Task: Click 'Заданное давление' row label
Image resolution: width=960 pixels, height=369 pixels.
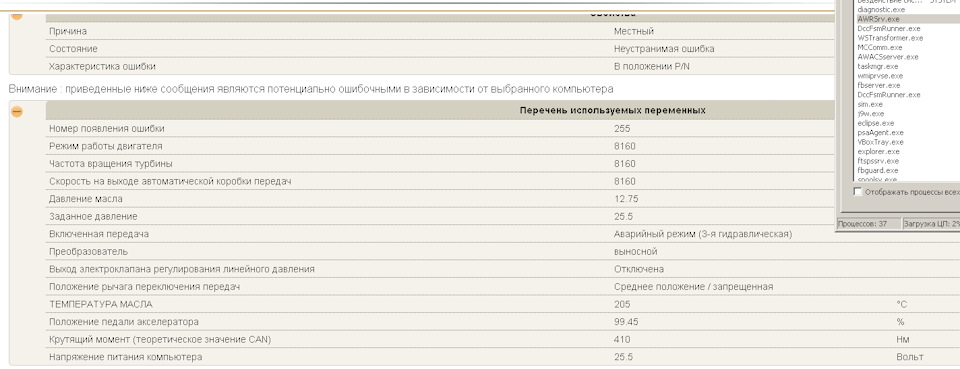Action: (93, 217)
